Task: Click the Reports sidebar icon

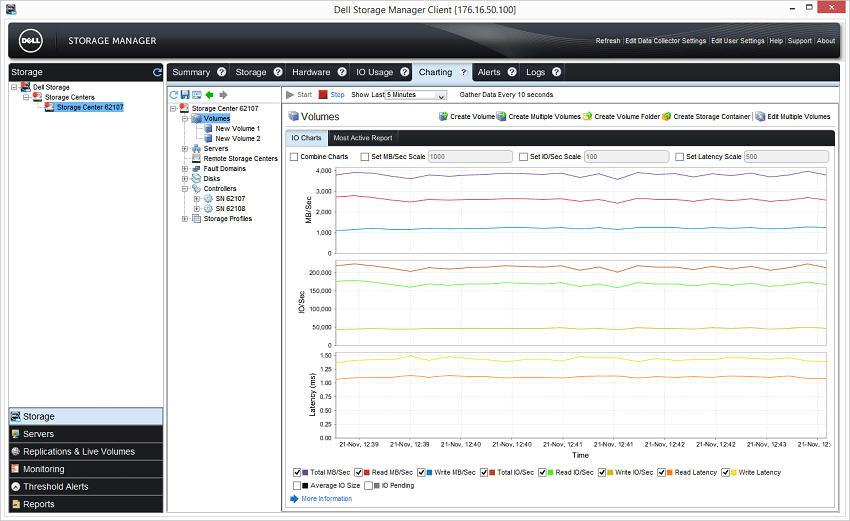Action: (x=16, y=504)
